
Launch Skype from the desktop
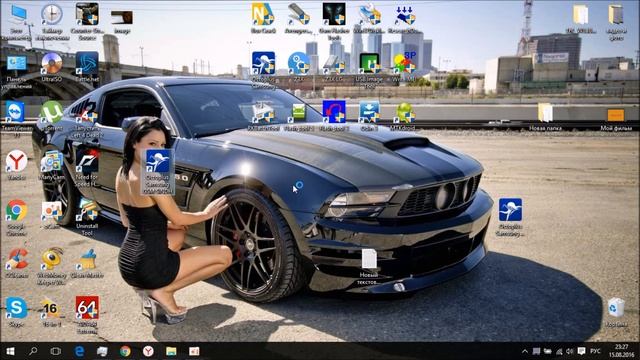(x=16, y=308)
